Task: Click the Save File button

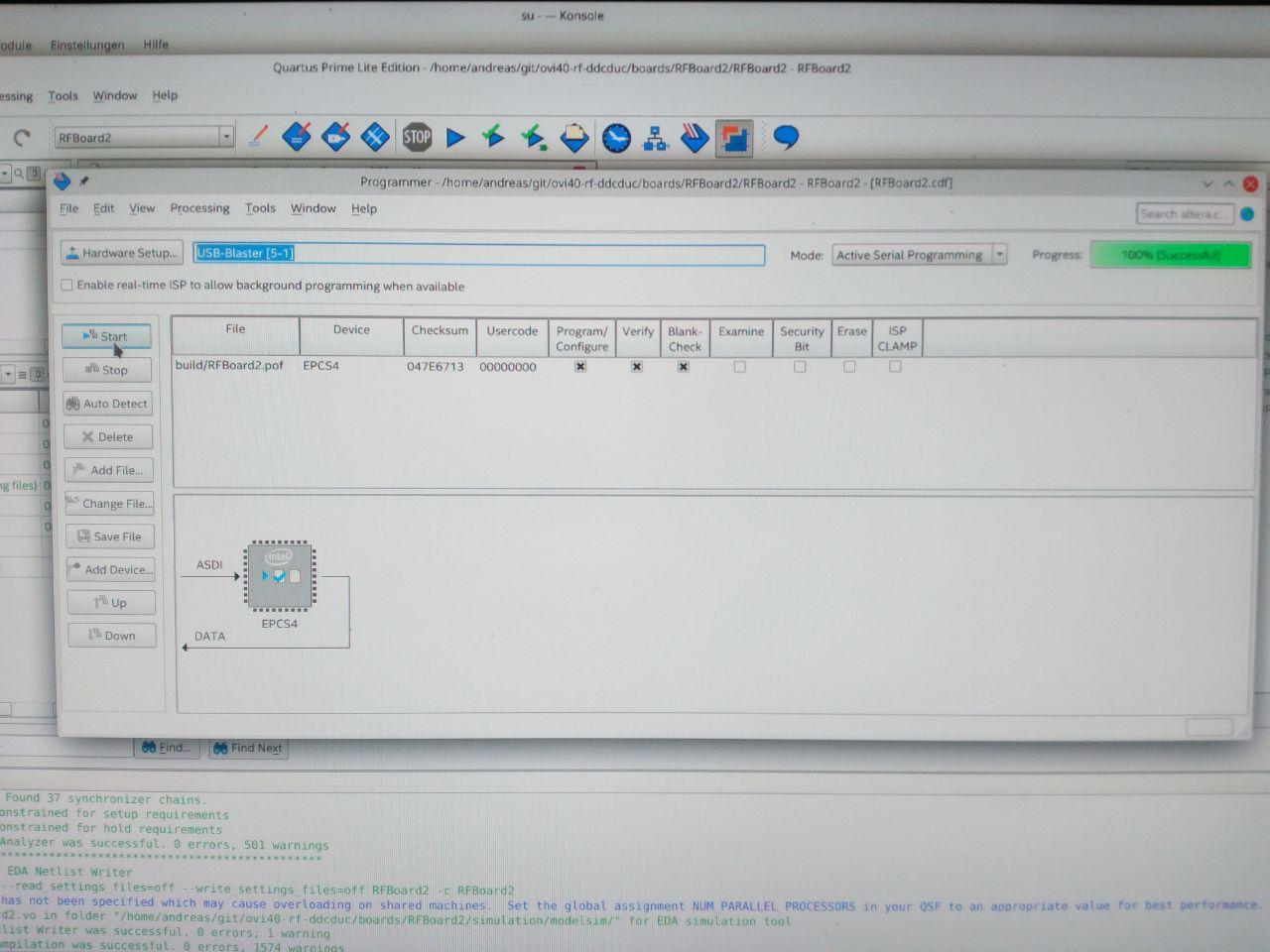Action: coord(110,536)
